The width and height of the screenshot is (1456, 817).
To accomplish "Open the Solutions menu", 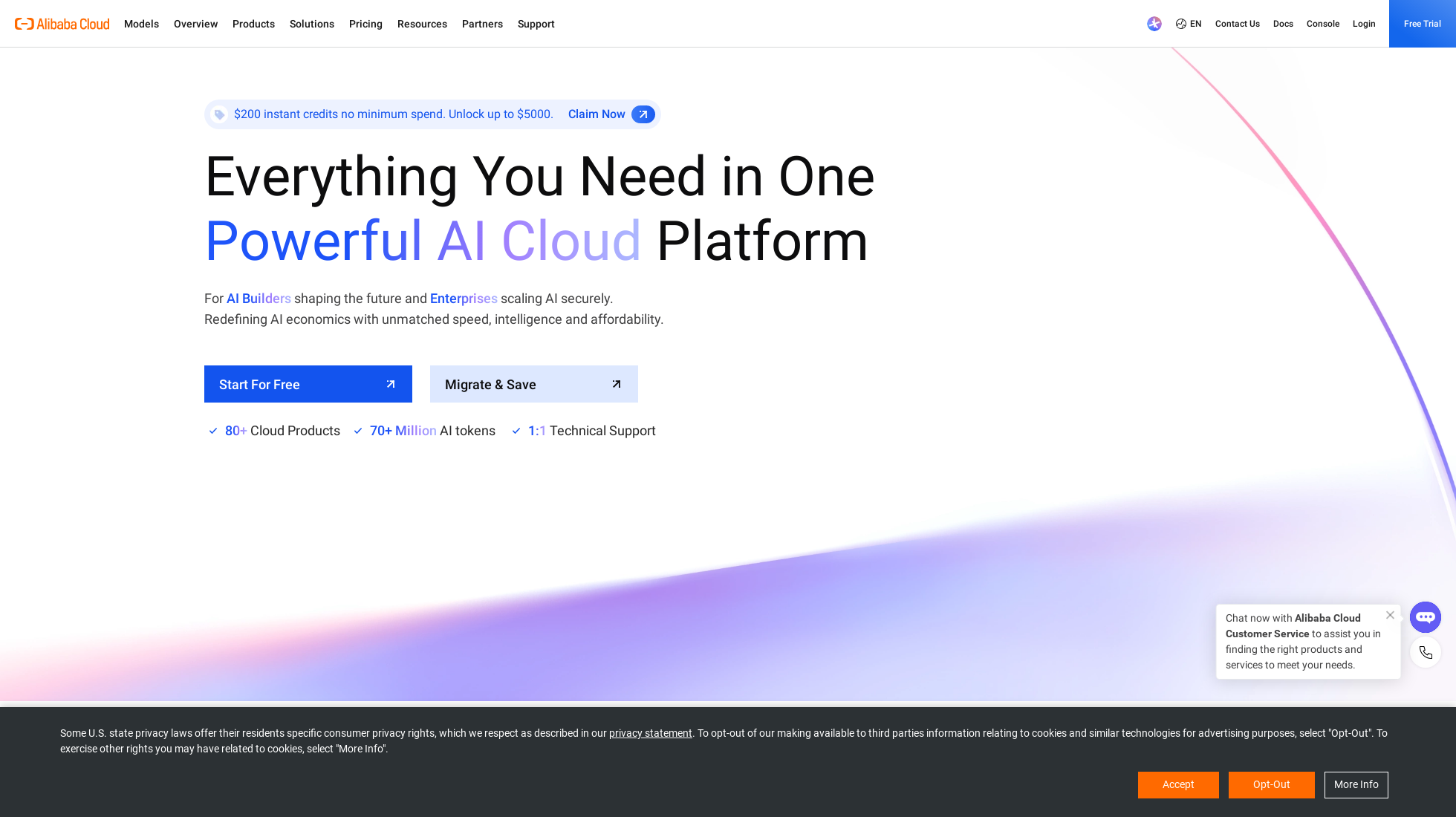I will (312, 24).
